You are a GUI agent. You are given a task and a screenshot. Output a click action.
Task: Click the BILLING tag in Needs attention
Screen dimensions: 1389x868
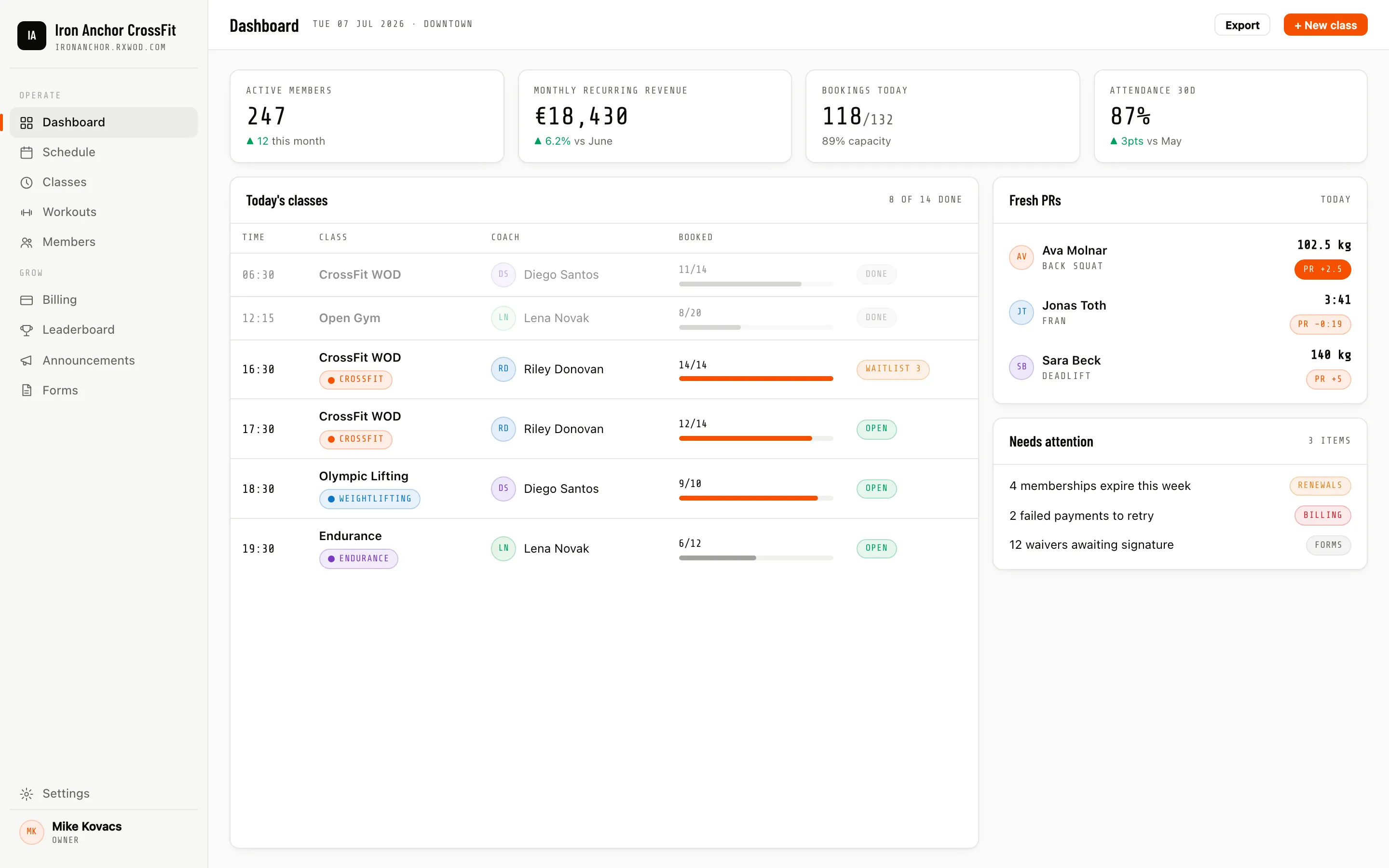pyautogui.click(x=1322, y=515)
